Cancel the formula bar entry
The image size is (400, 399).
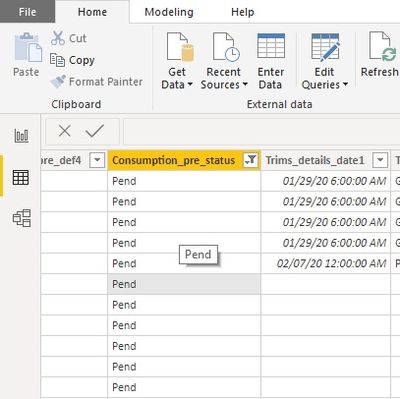64,131
